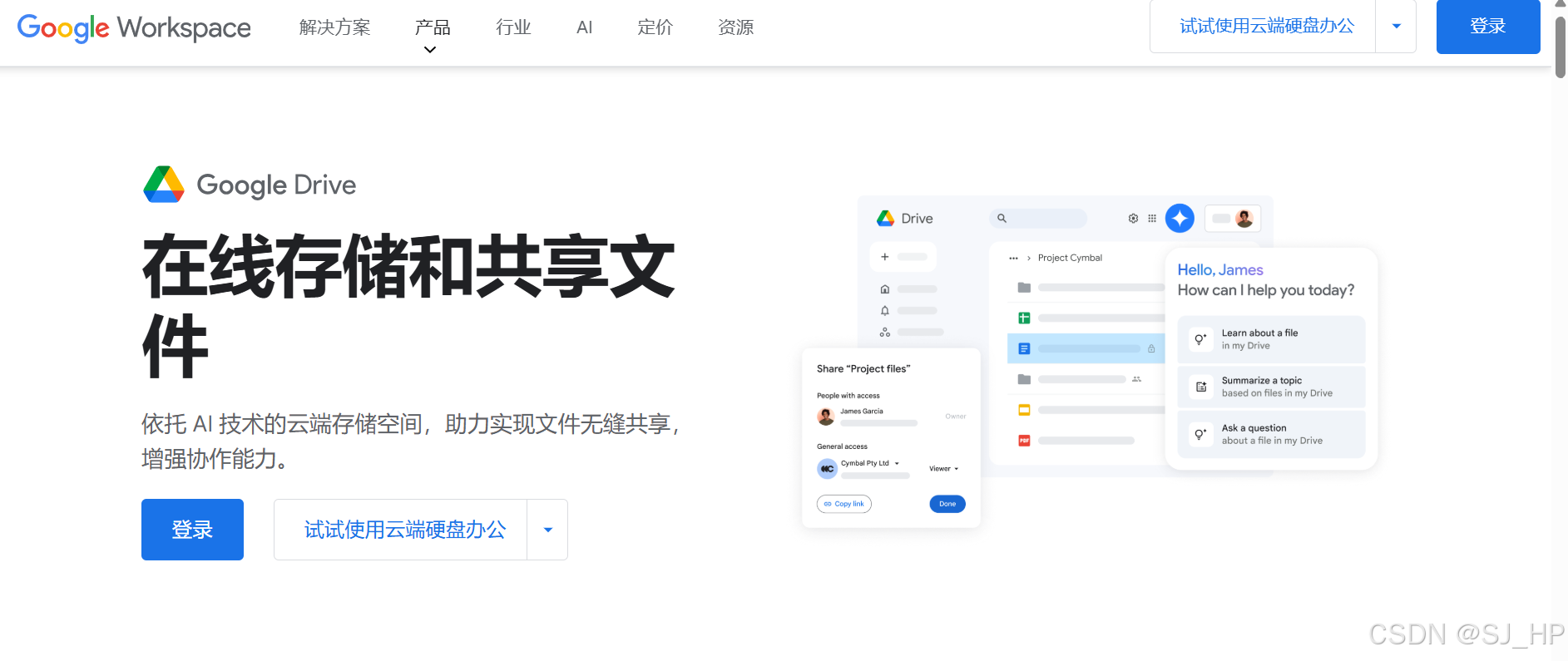Viewport: 1568px width, 661px height.
Task: Open the 行业 menu
Action: click(513, 27)
